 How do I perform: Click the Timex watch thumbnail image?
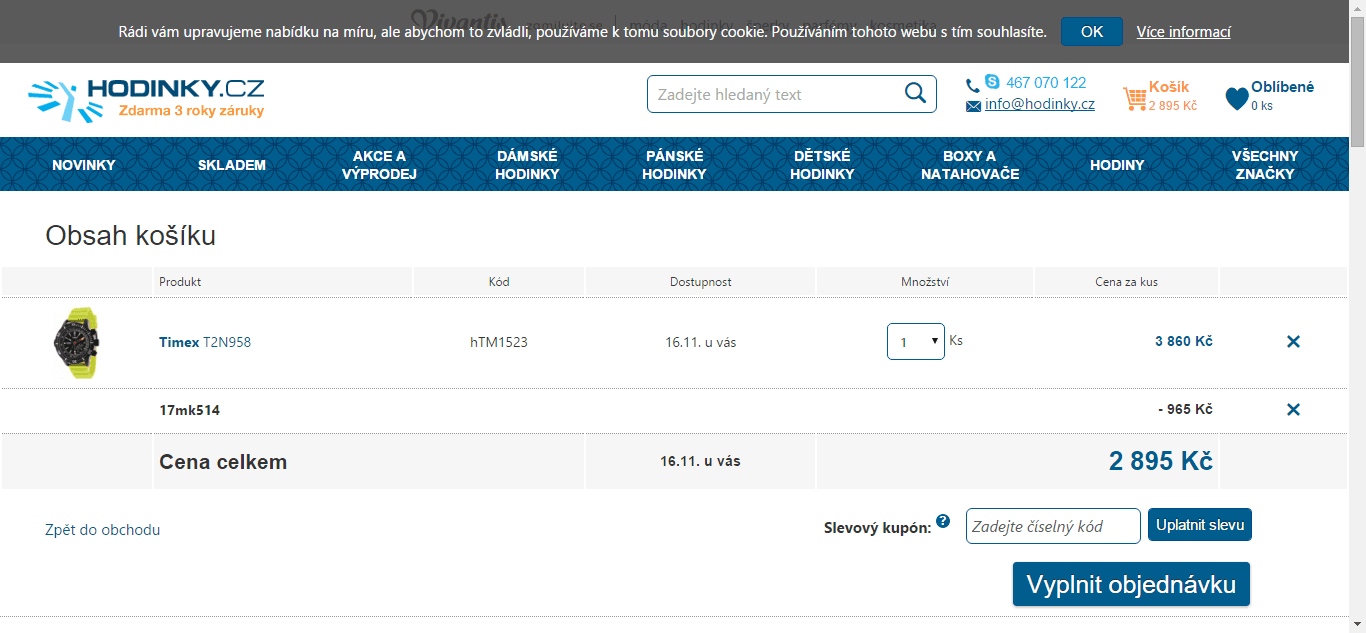[x=77, y=342]
